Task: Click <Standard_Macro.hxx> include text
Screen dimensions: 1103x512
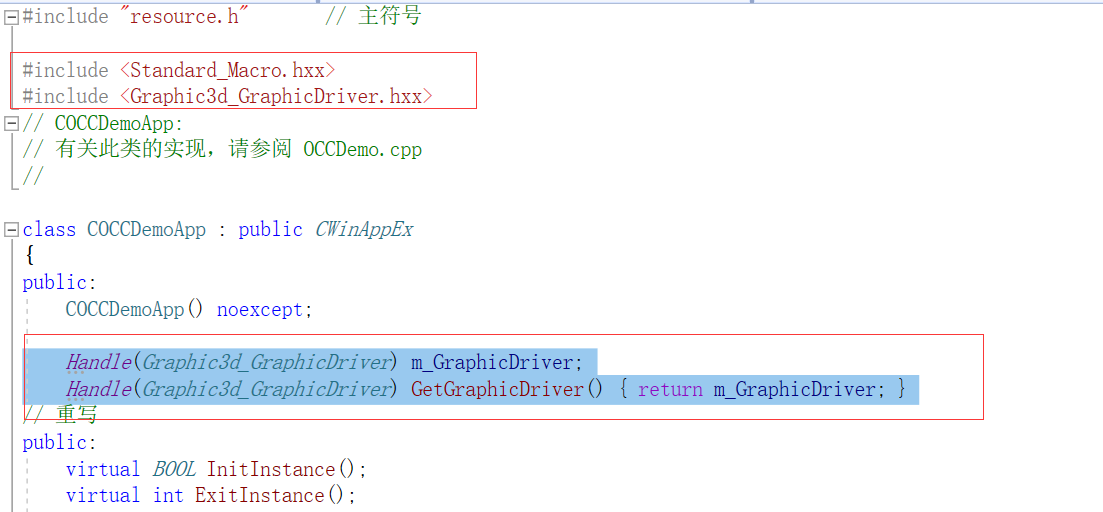Action: (227, 70)
